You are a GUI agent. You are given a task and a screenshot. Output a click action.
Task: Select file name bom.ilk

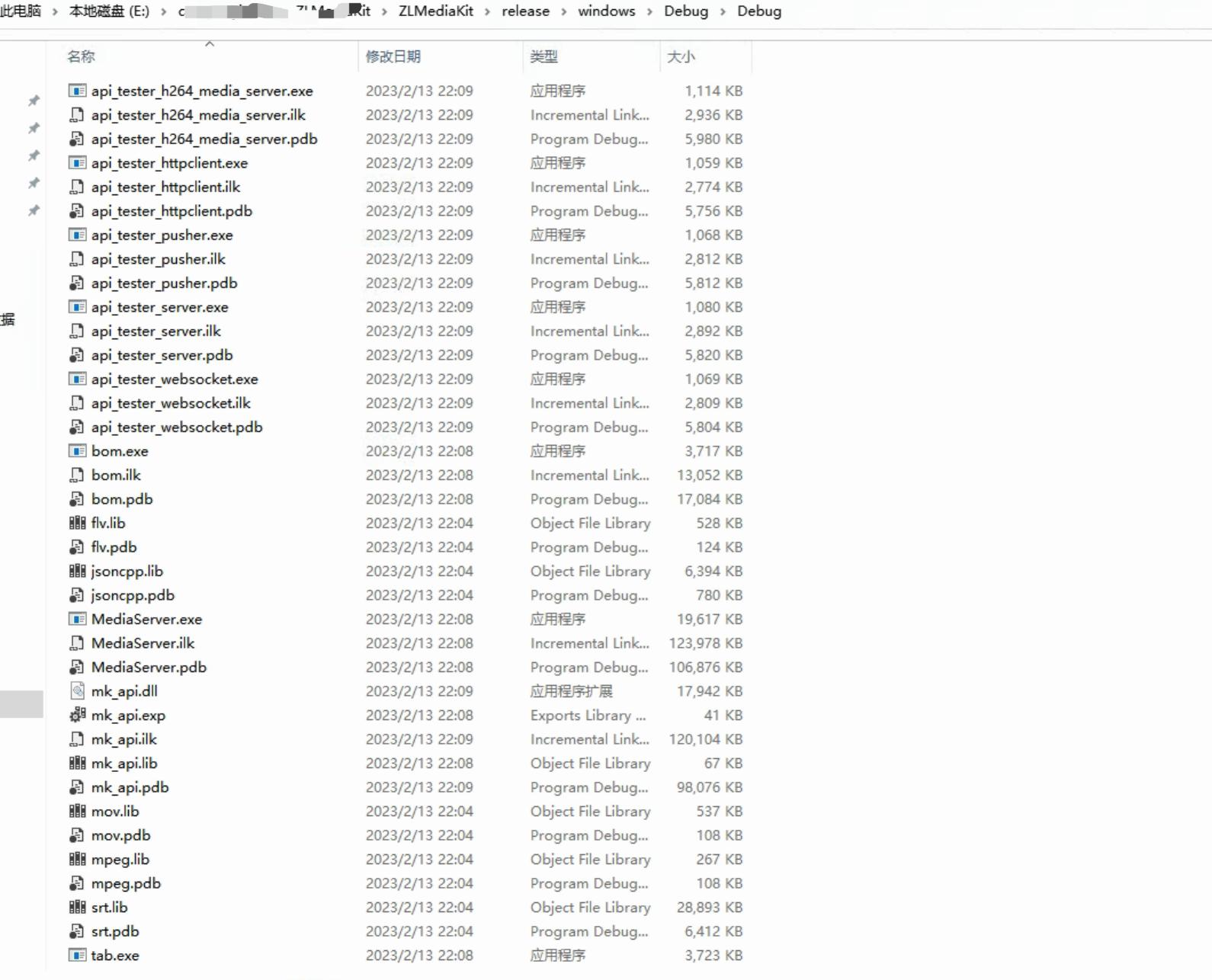pyautogui.click(x=117, y=475)
